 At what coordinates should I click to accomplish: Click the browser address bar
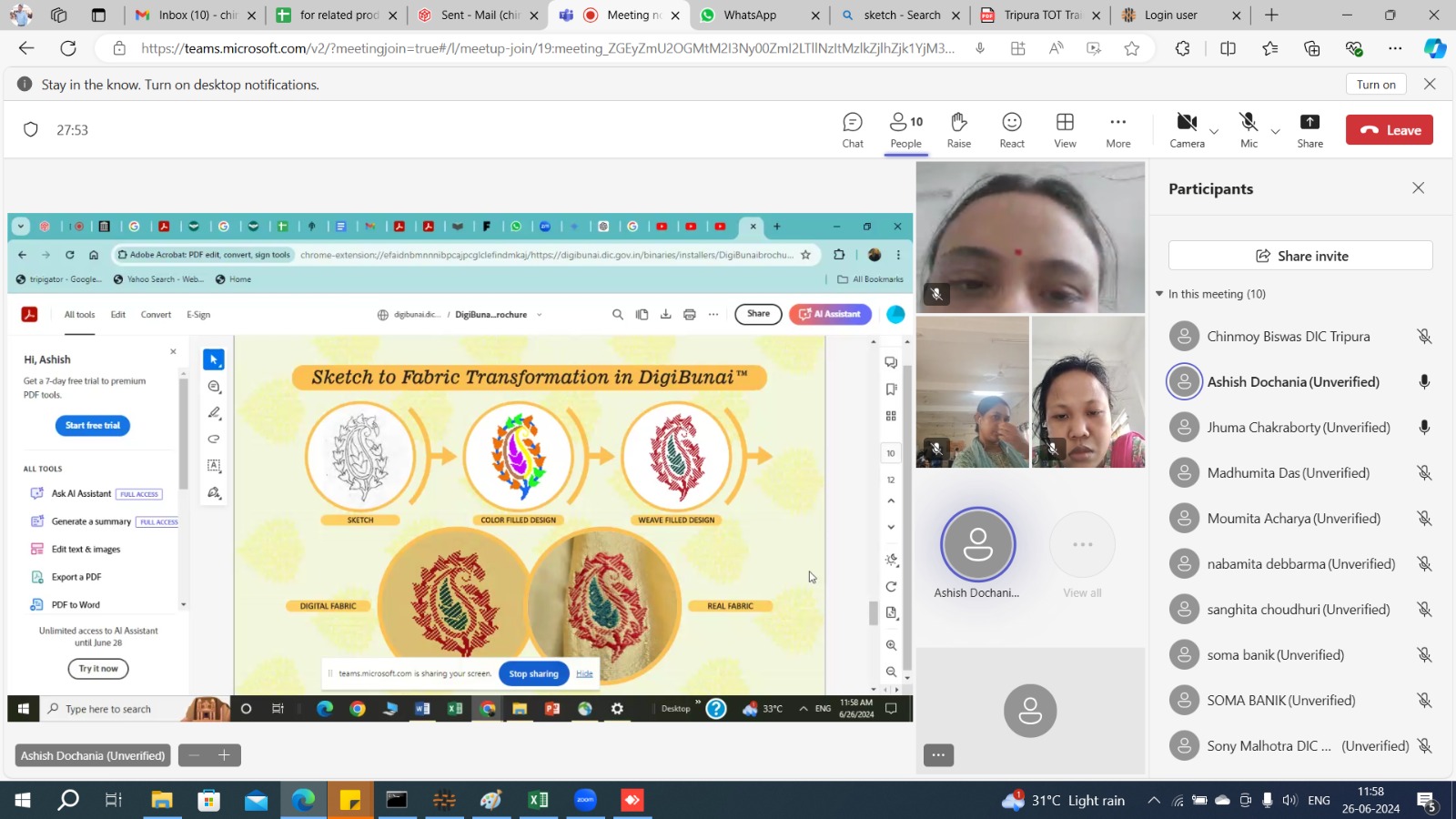pos(546,48)
